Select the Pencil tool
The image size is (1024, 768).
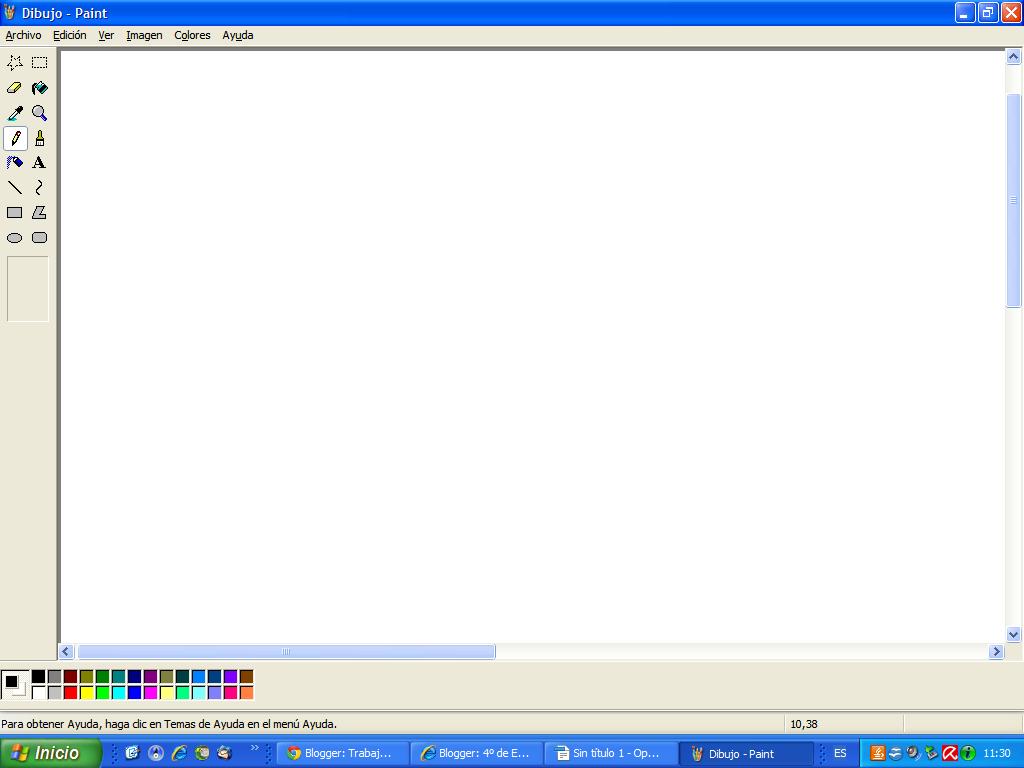[x=15, y=138]
